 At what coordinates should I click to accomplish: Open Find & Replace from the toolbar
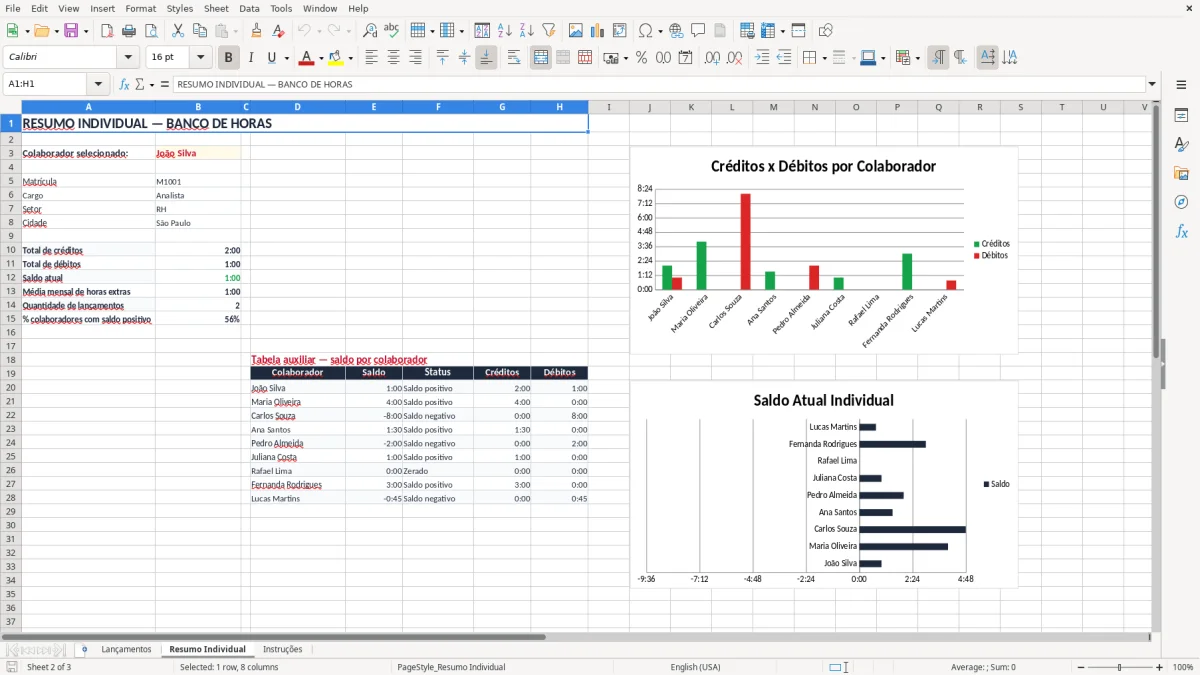pyautogui.click(x=370, y=31)
